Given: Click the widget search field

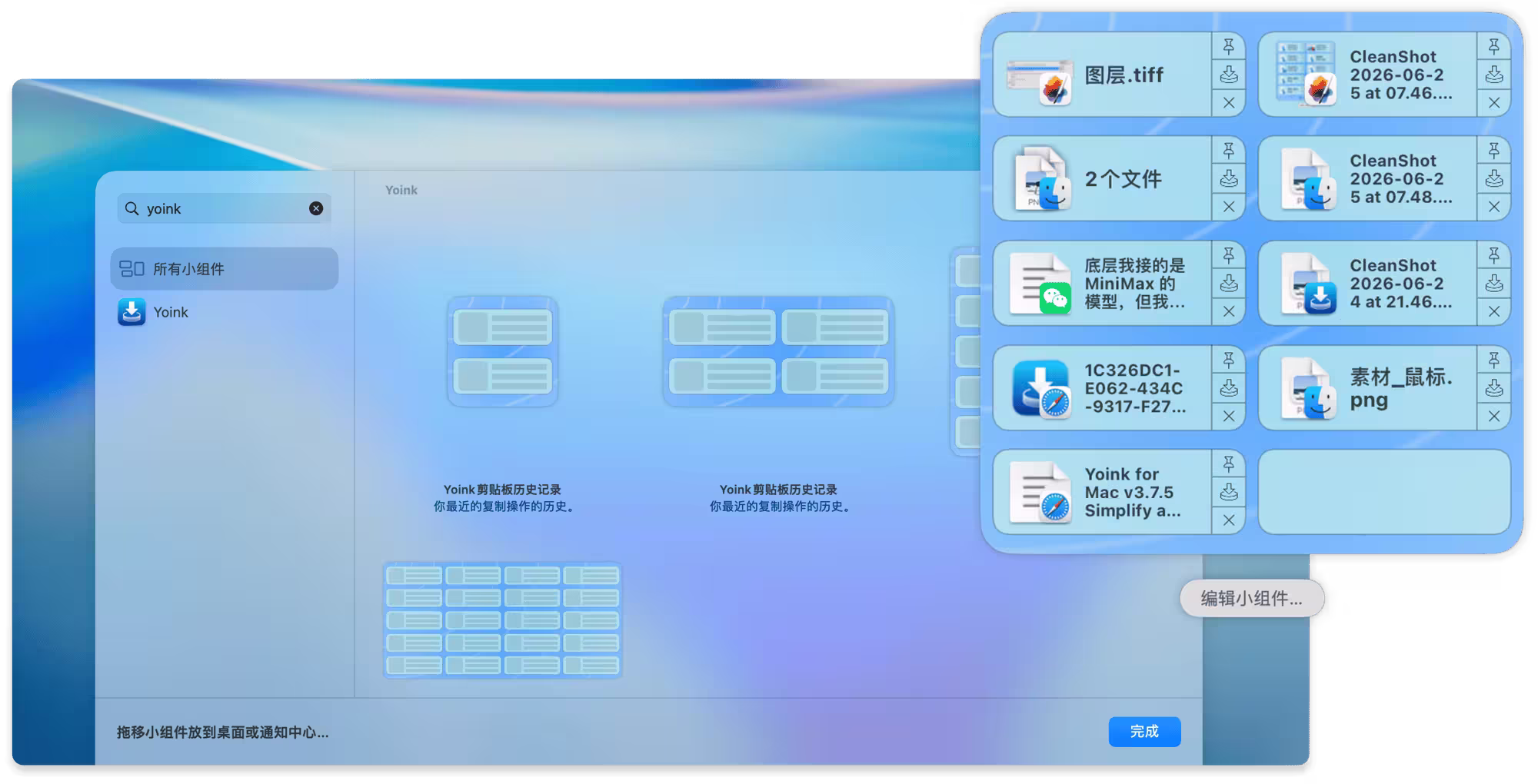Looking at the screenshot, I should (x=224, y=208).
